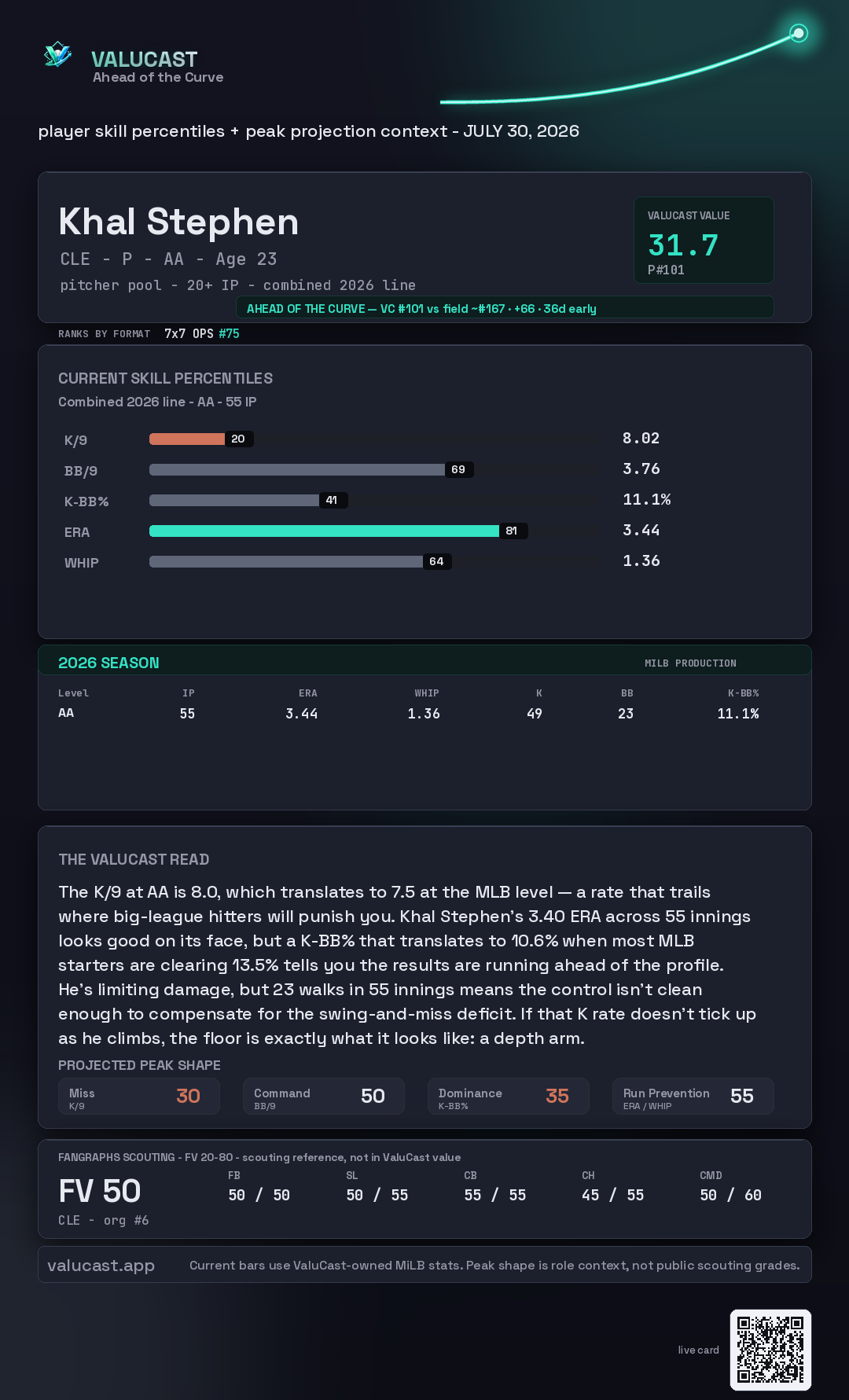Screen dimensions: 849x1400
Task: Open the live card QR code
Action: pos(770,1350)
